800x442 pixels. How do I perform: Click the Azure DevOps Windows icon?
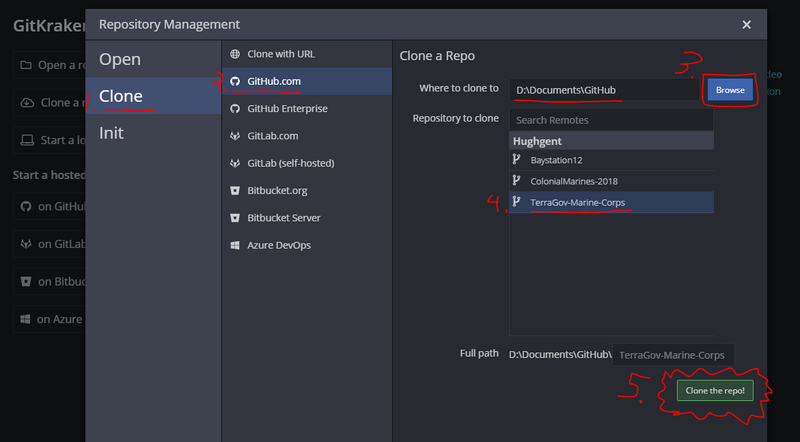click(x=235, y=245)
